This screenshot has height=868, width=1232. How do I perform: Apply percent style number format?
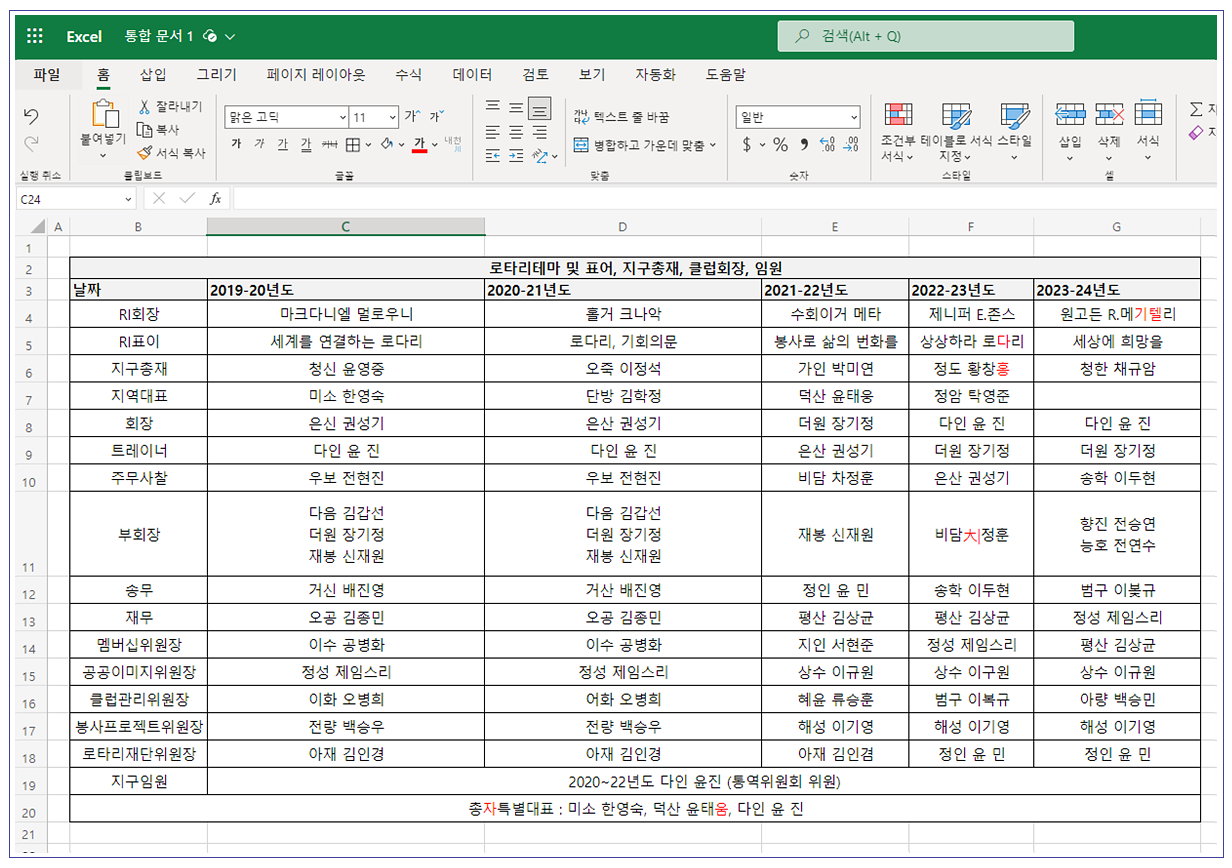[780, 144]
